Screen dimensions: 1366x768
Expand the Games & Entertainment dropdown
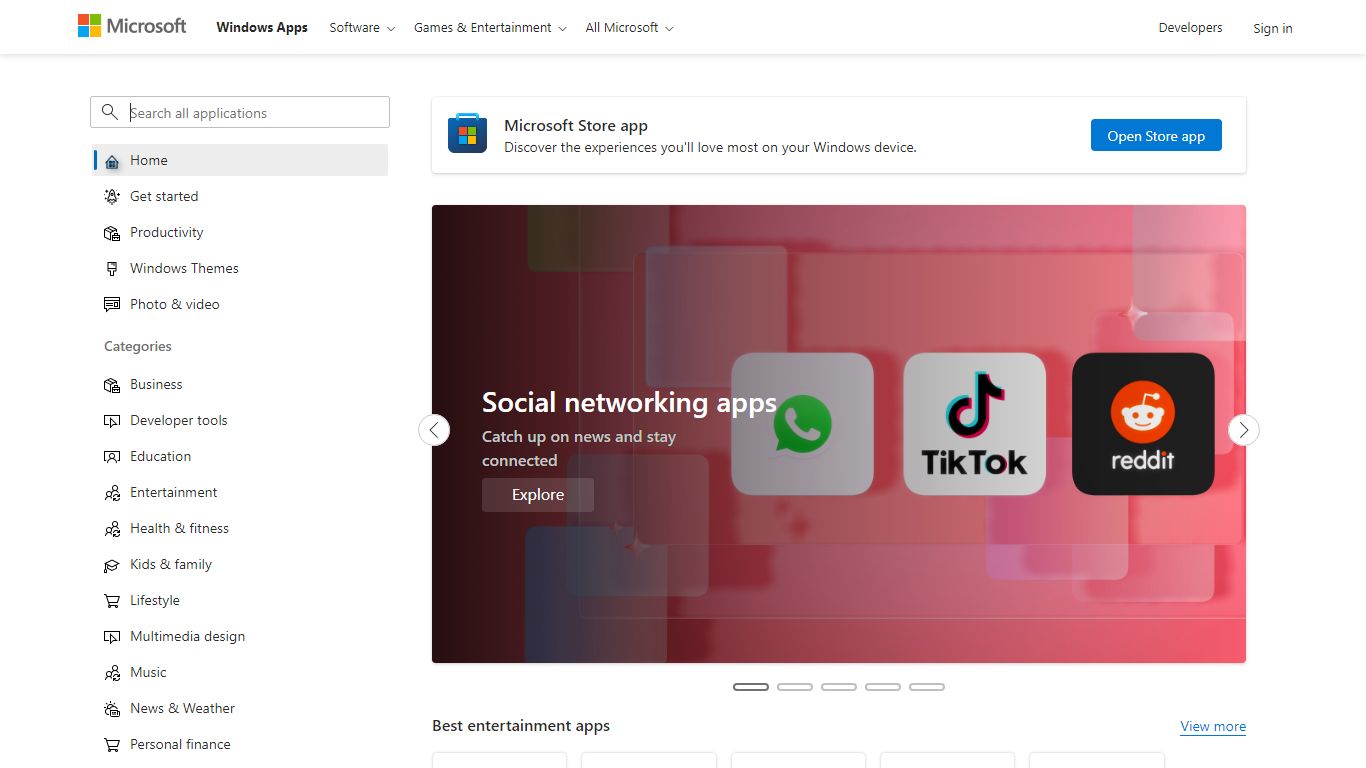[x=490, y=28]
